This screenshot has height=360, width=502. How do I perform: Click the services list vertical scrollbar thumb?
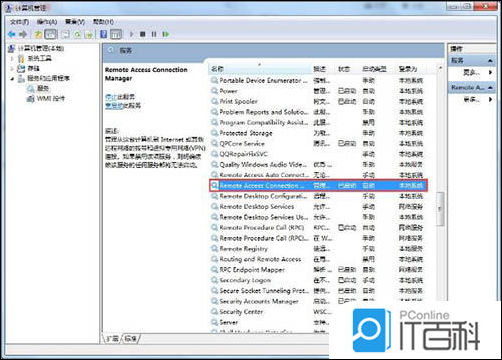pos(440,209)
